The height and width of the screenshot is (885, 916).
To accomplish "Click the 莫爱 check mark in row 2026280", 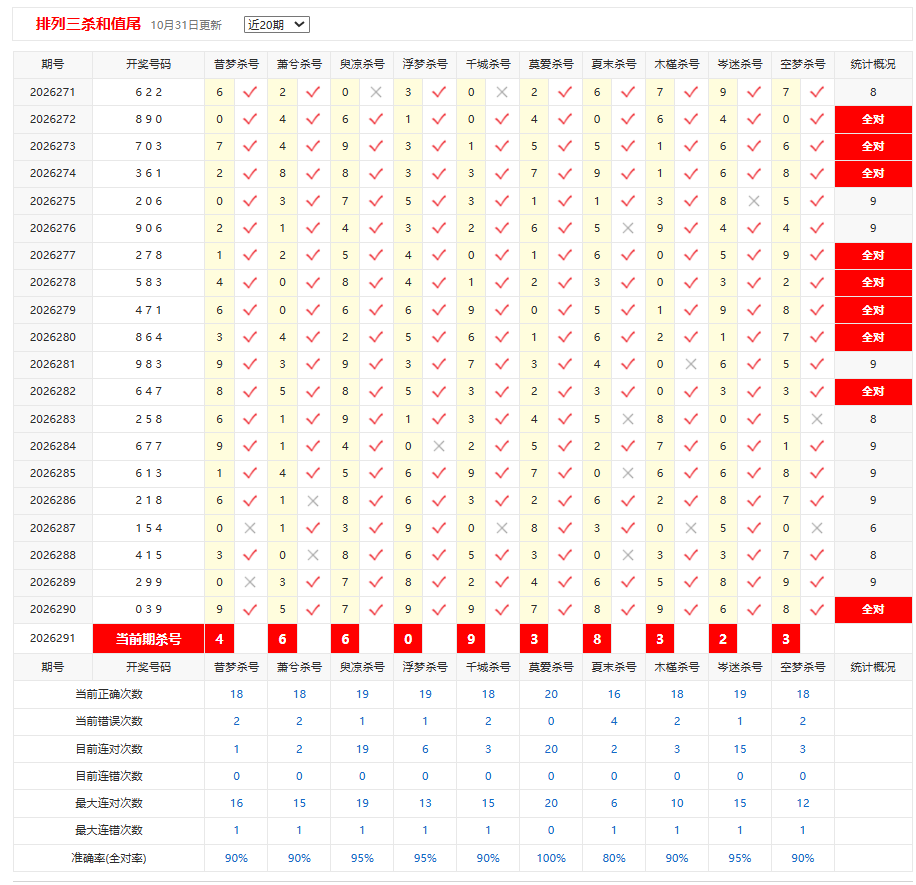I will click(565, 337).
